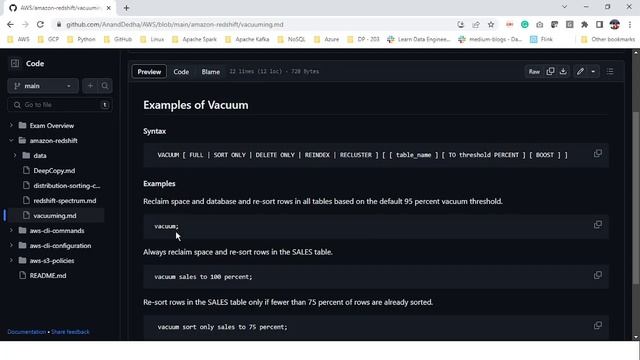Open Azure bookmarks folder
Viewport: 640px width, 360px height.
click(326, 39)
